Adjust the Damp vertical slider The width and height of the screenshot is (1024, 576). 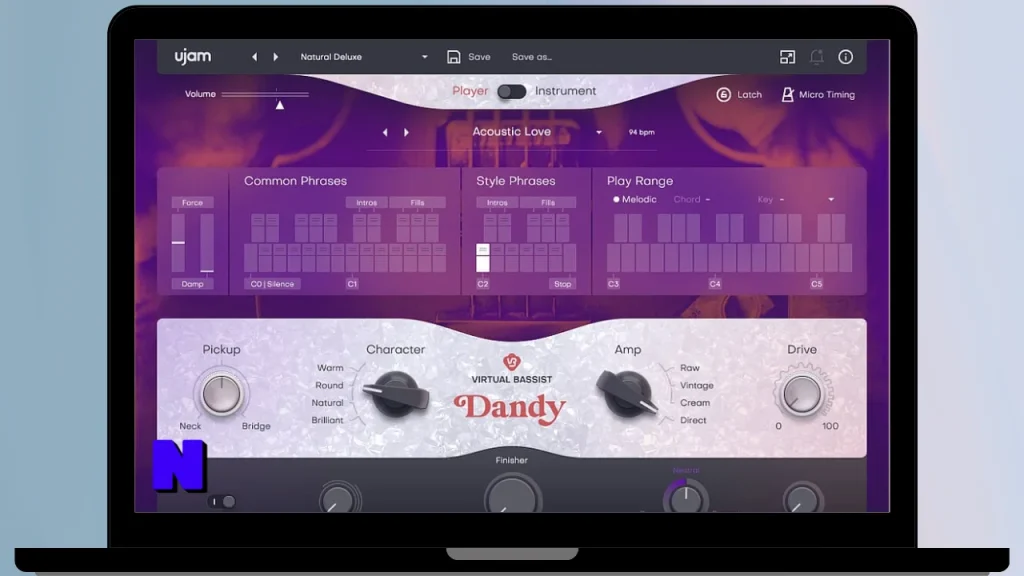click(207, 242)
